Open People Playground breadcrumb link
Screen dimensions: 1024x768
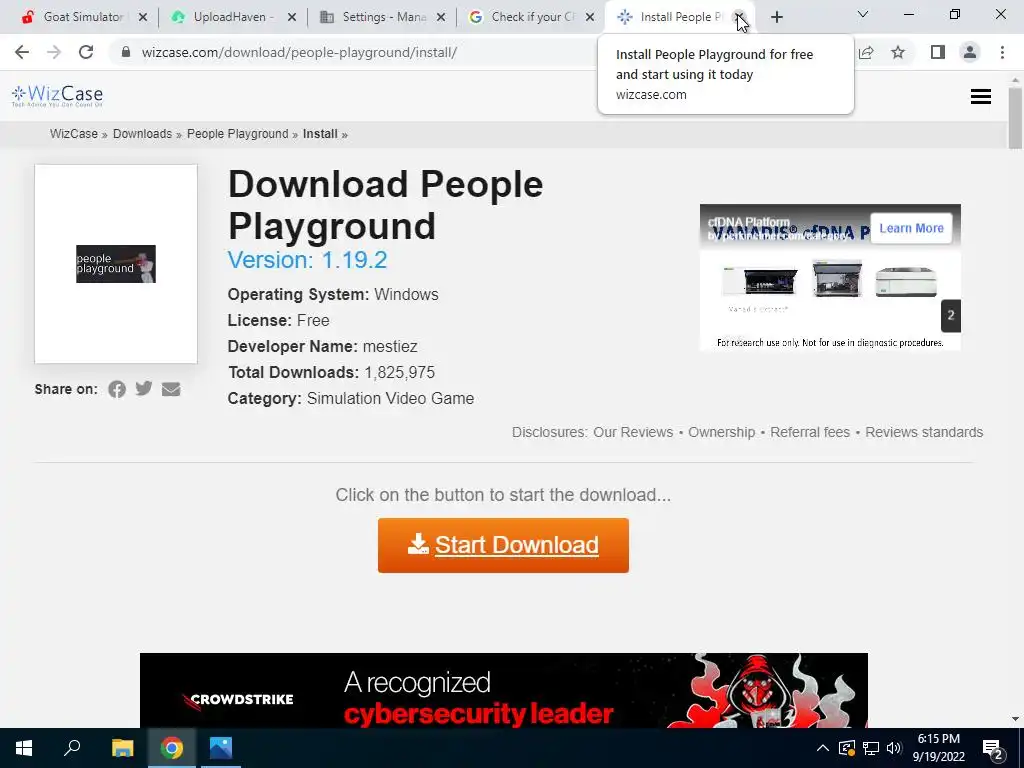(238, 134)
